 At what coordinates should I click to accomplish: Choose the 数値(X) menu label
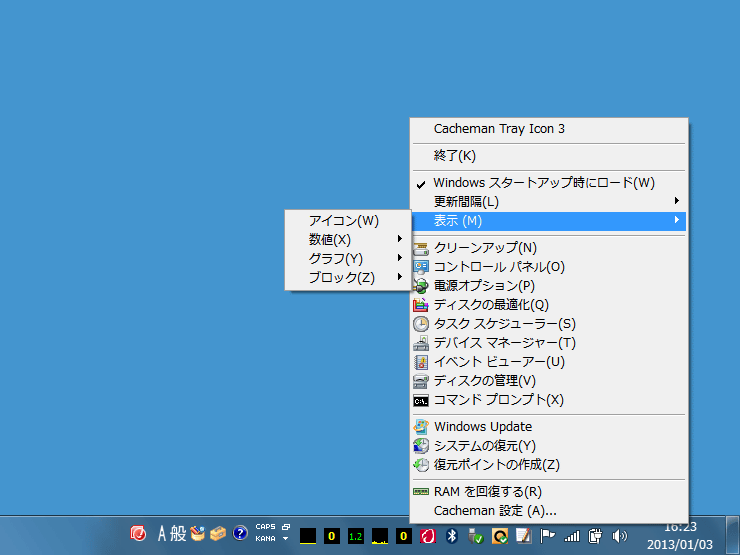pyautogui.click(x=329, y=240)
